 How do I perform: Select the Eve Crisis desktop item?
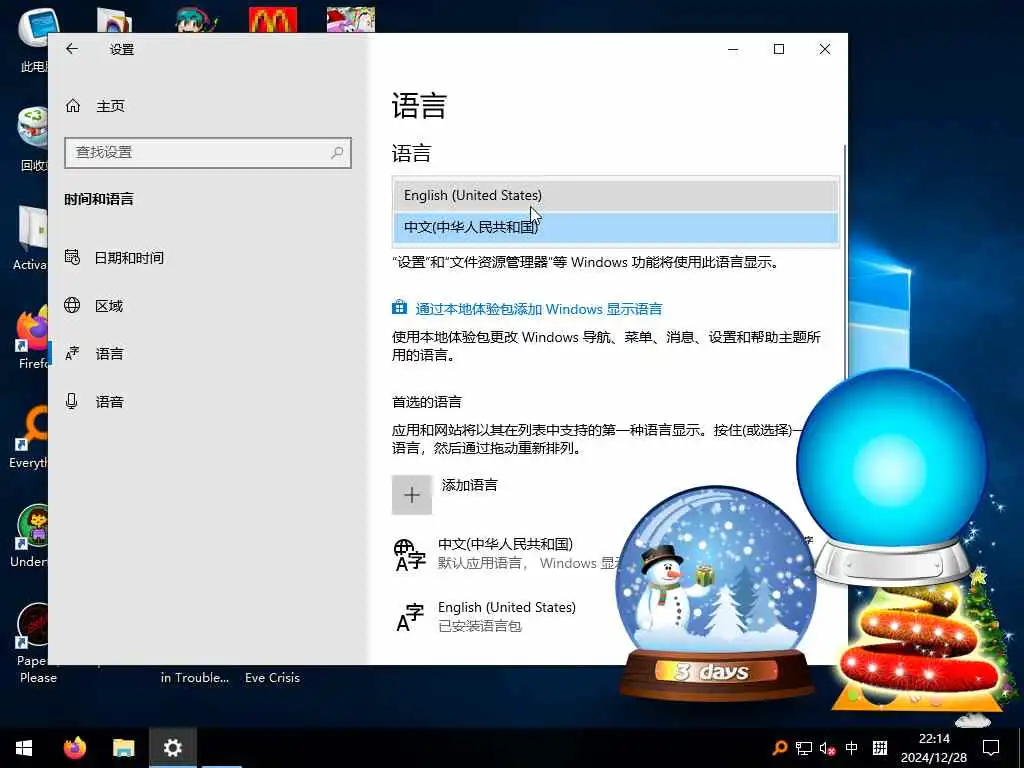272,678
